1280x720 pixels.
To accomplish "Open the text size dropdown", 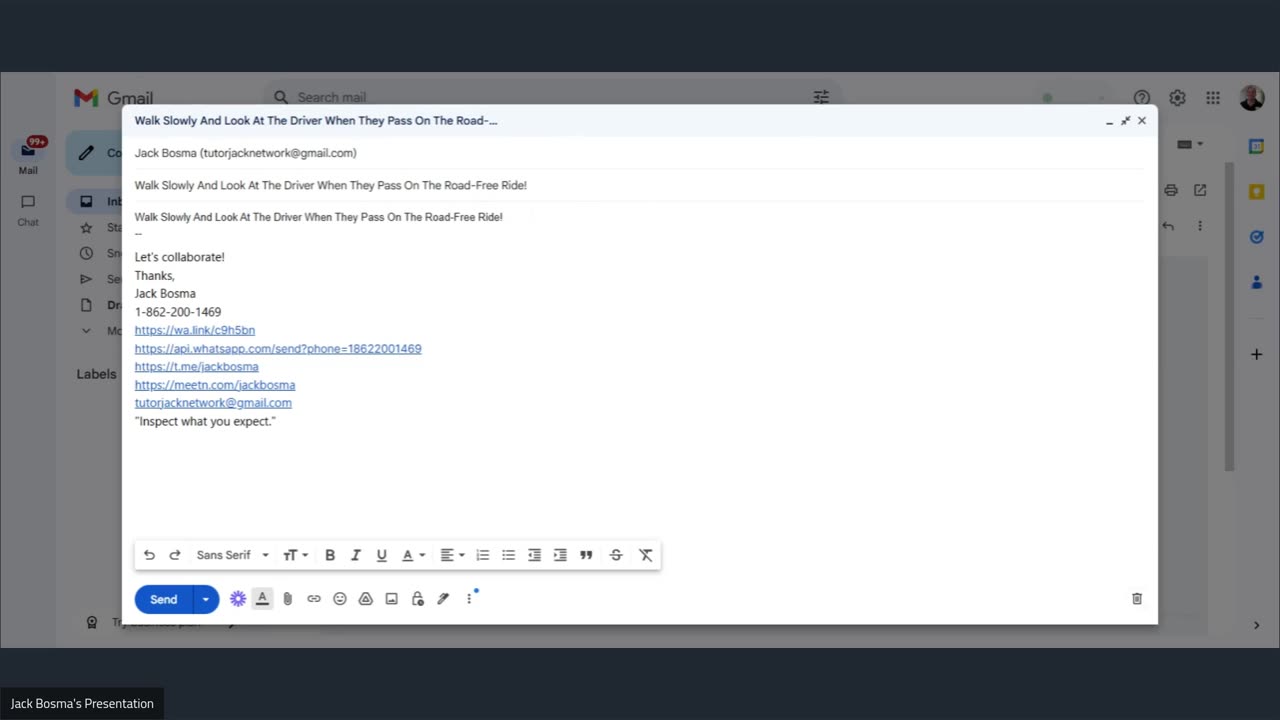I will pos(295,555).
